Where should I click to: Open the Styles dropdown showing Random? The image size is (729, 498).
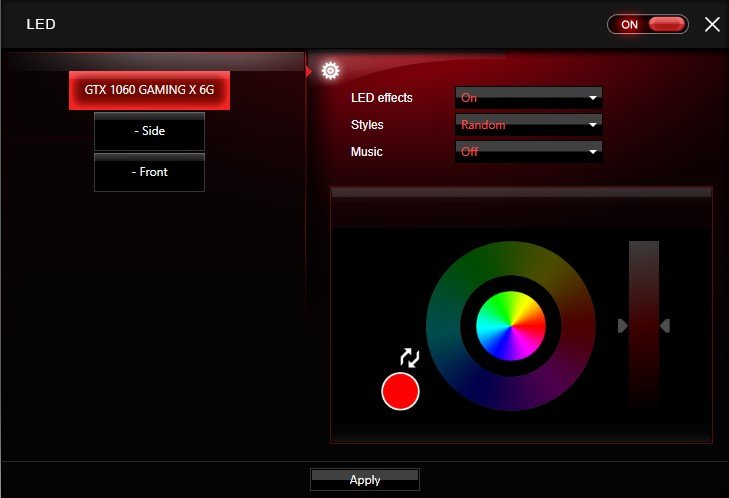click(x=529, y=125)
